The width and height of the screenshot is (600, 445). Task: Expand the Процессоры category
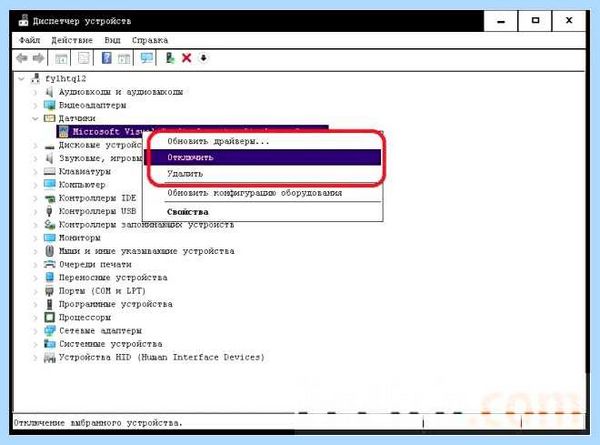click(x=35, y=318)
